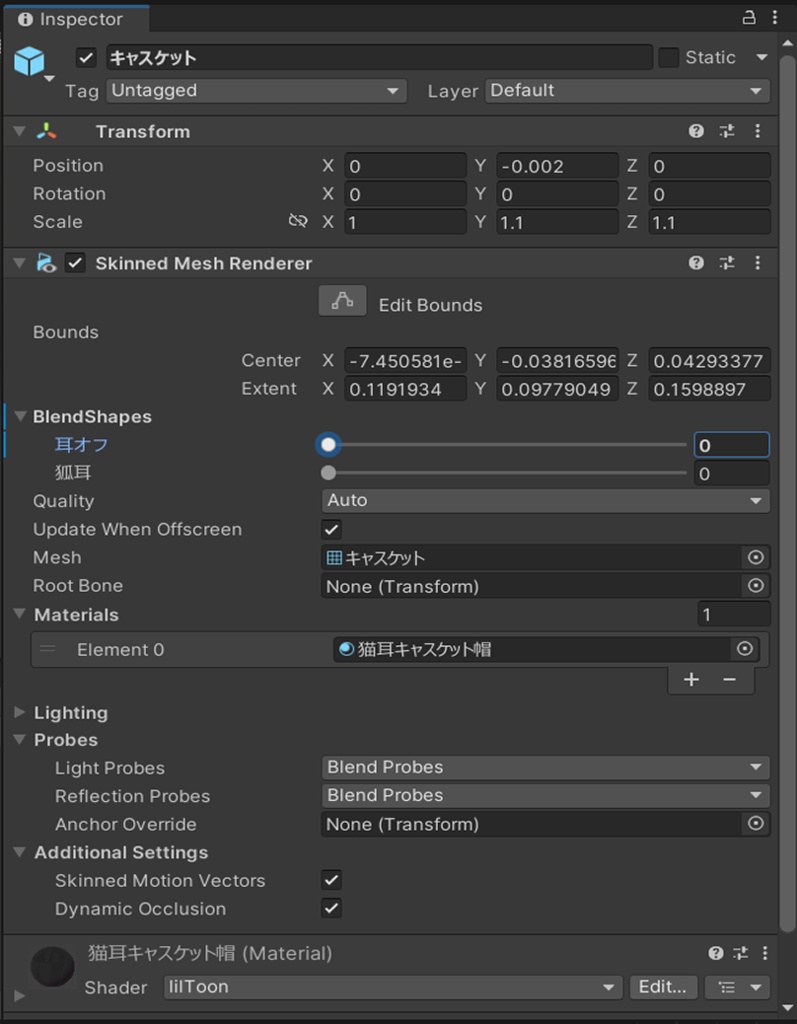Open Transform component help reference icon

[696, 131]
